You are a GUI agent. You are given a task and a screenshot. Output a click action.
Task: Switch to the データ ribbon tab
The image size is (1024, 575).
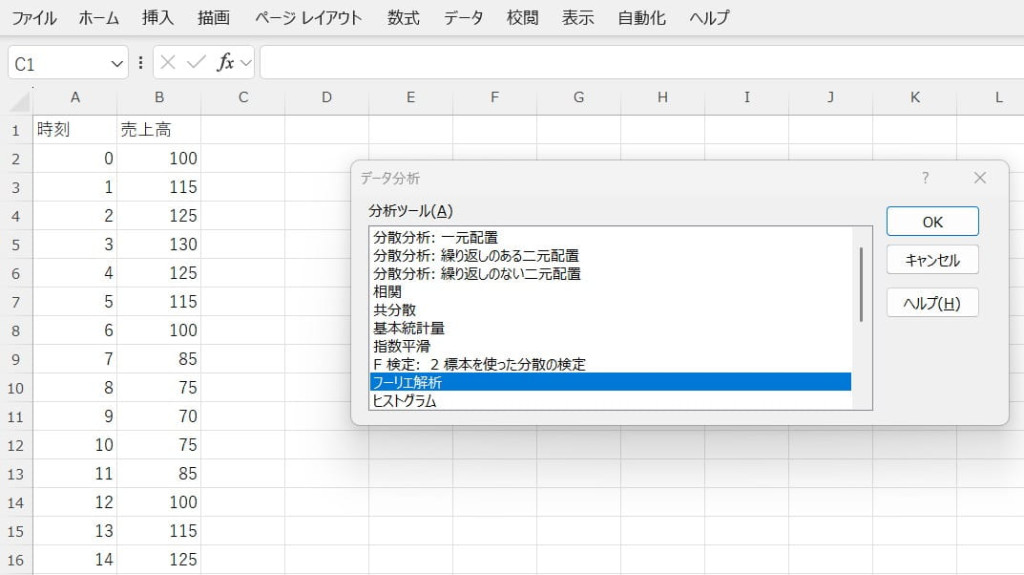point(463,18)
